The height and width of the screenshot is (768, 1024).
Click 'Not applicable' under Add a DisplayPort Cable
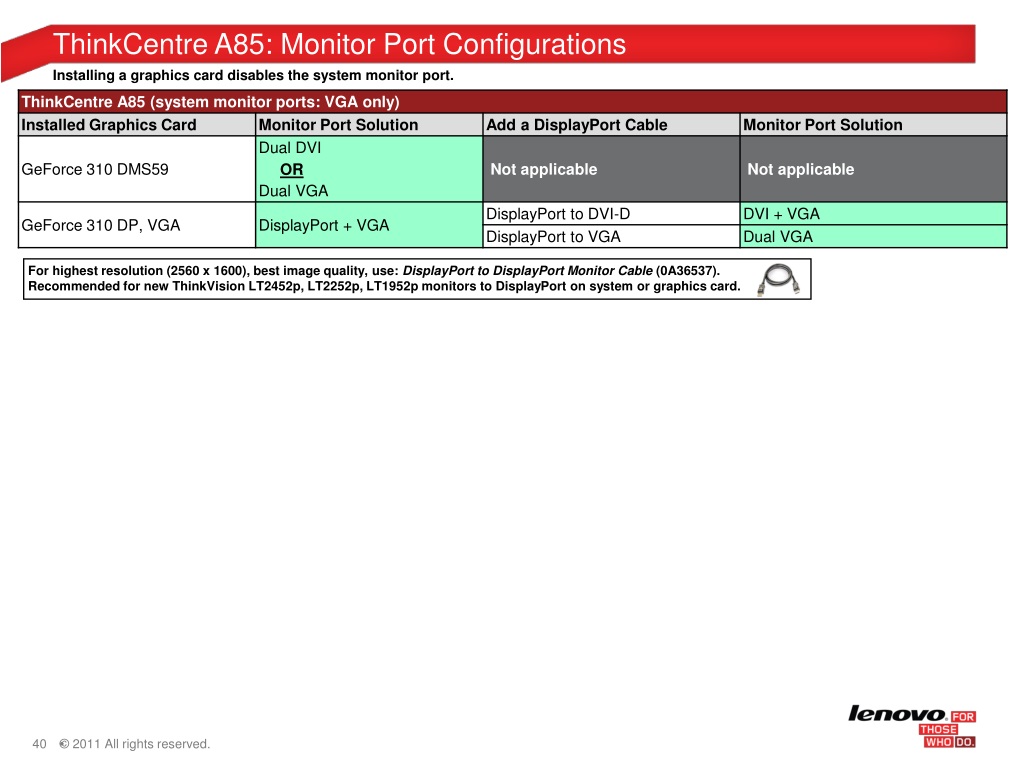click(543, 170)
